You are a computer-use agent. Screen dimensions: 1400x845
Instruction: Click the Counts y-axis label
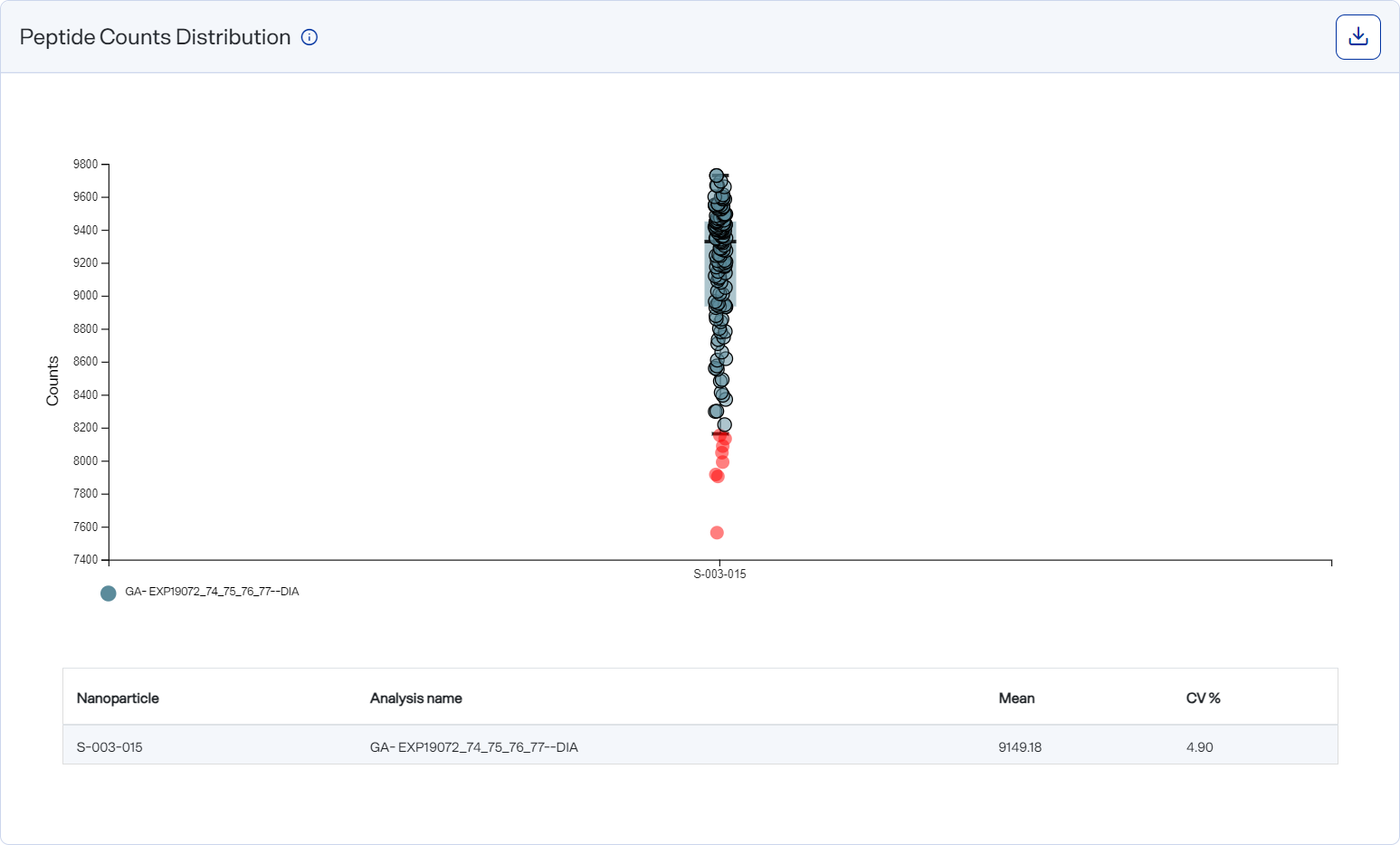[52, 381]
